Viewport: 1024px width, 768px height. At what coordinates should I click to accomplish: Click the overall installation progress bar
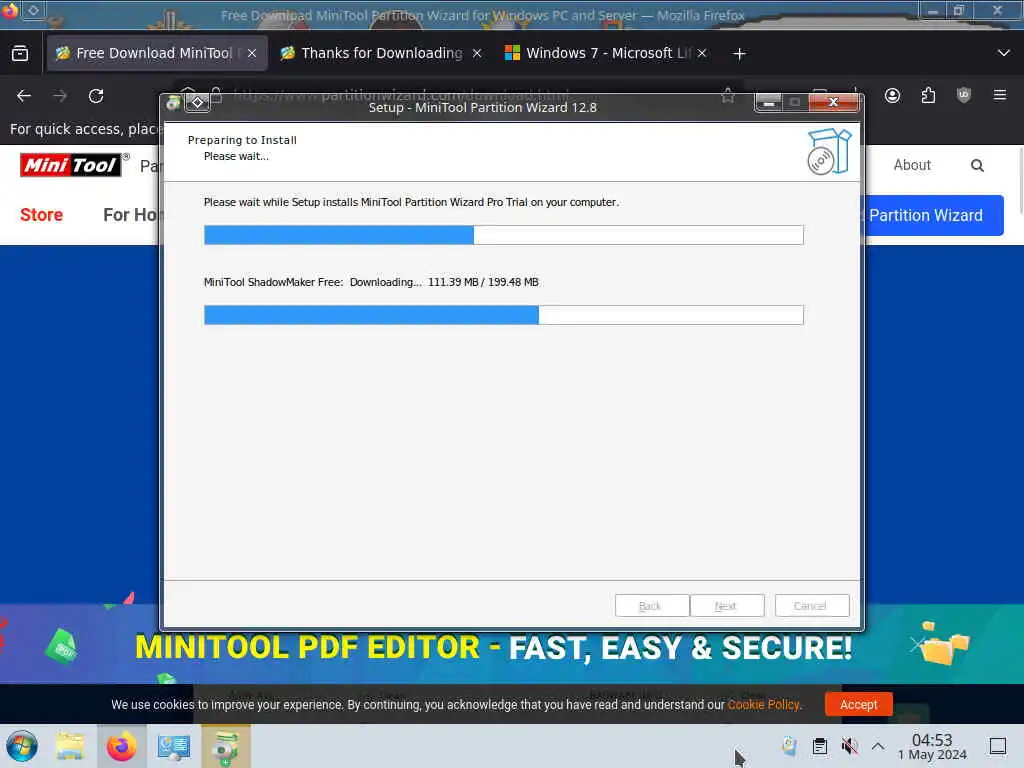(504, 235)
